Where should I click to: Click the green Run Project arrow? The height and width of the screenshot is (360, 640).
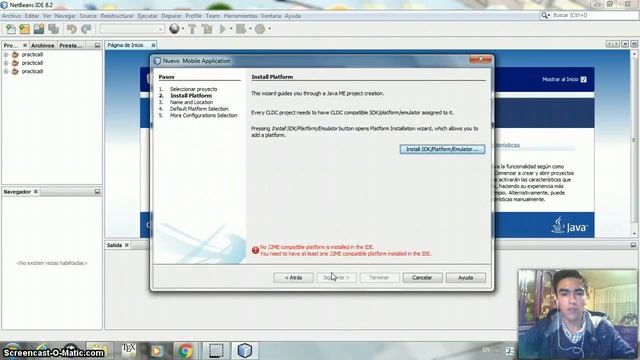click(223, 29)
